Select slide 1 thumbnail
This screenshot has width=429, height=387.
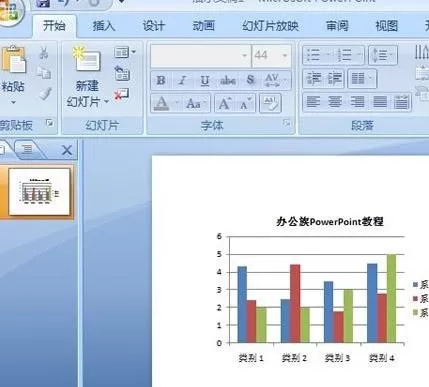[x=40, y=192]
